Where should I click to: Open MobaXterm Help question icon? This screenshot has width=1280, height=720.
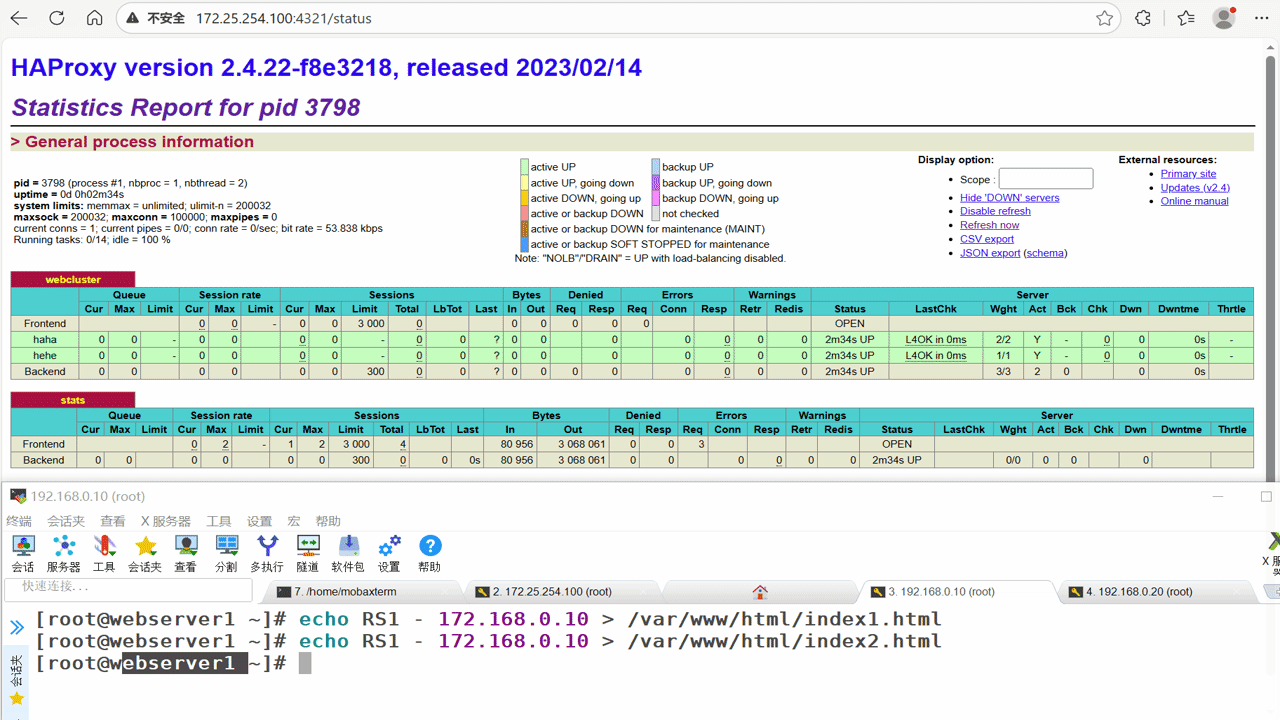point(430,553)
